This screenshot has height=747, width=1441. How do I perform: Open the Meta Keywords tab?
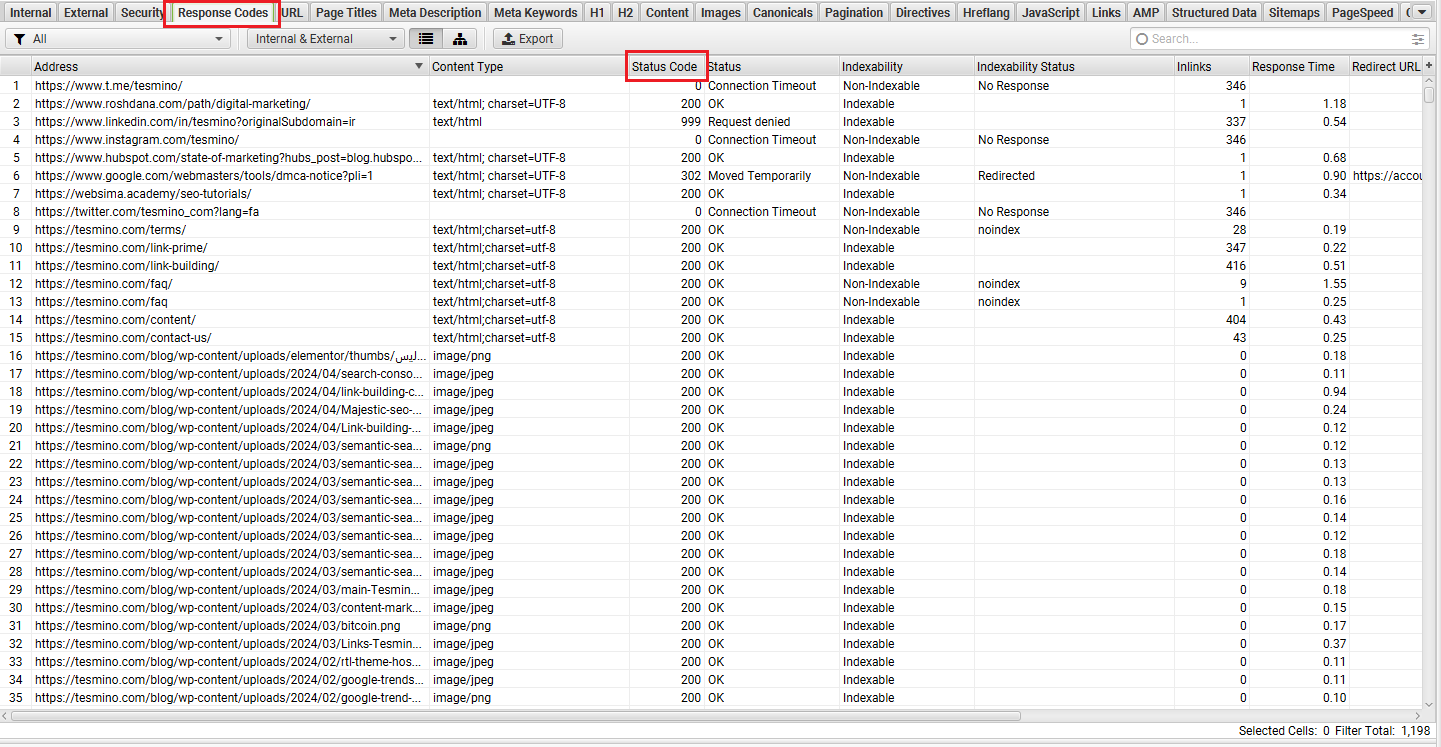[x=535, y=13]
